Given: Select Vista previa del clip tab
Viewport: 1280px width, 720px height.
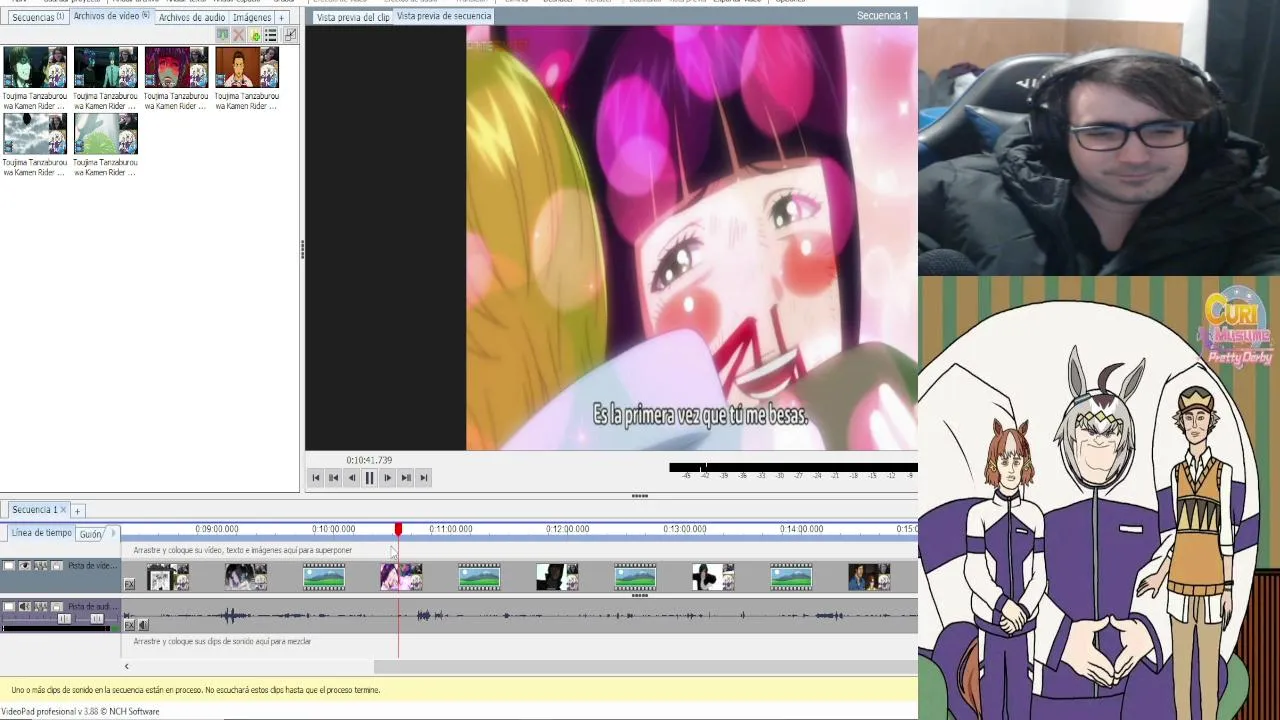Looking at the screenshot, I should [352, 17].
